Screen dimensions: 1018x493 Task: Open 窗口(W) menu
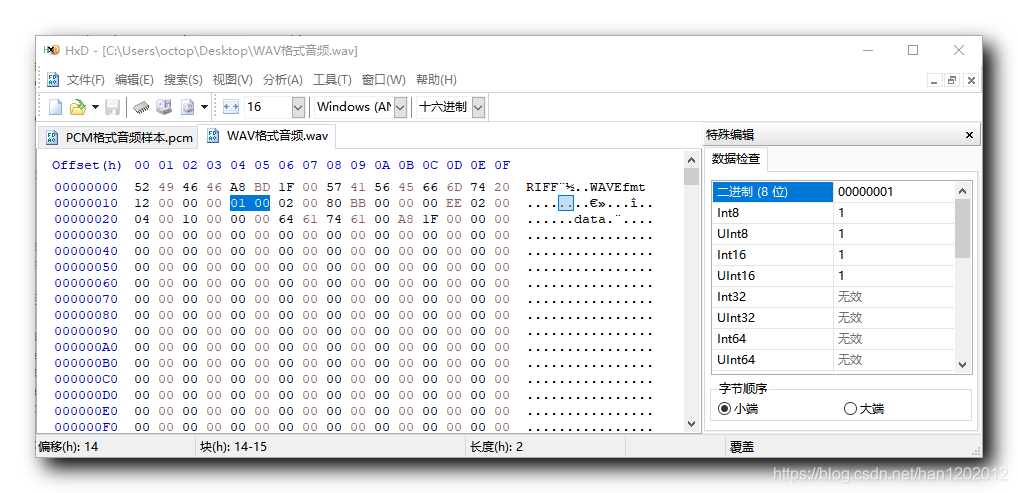tap(384, 80)
